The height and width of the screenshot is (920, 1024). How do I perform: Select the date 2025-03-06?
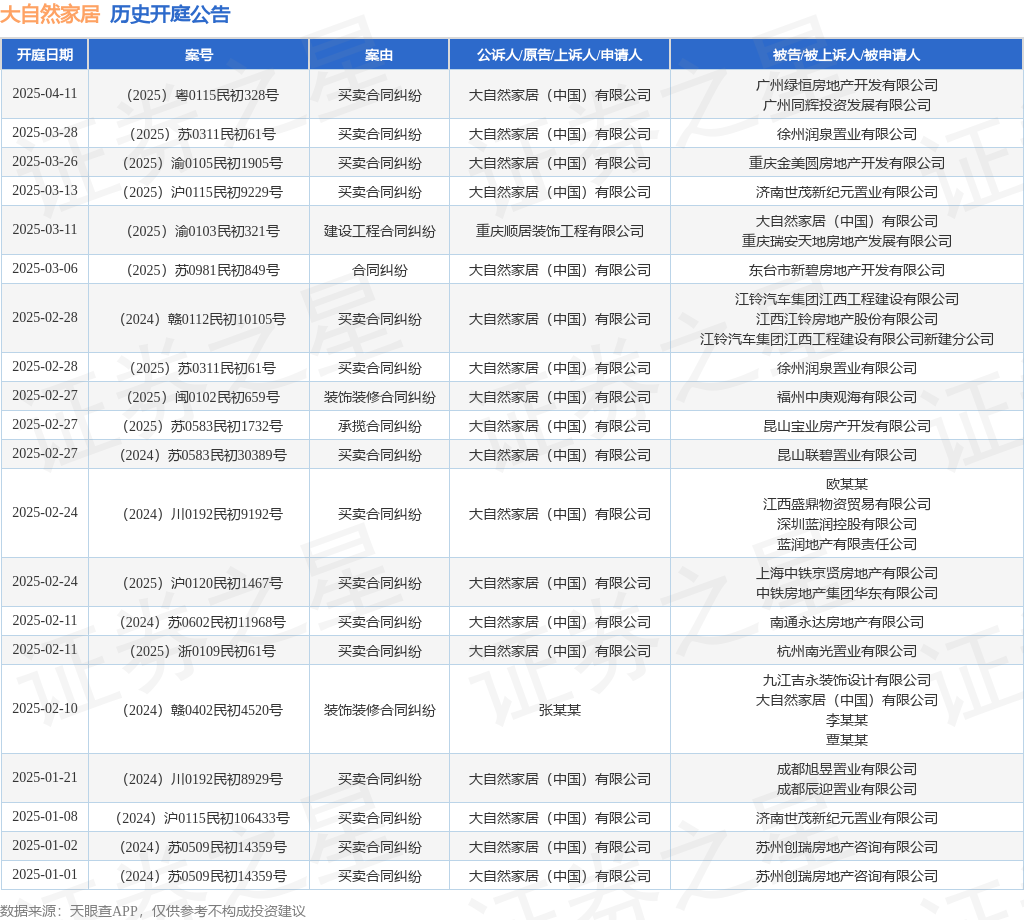click(x=44, y=268)
